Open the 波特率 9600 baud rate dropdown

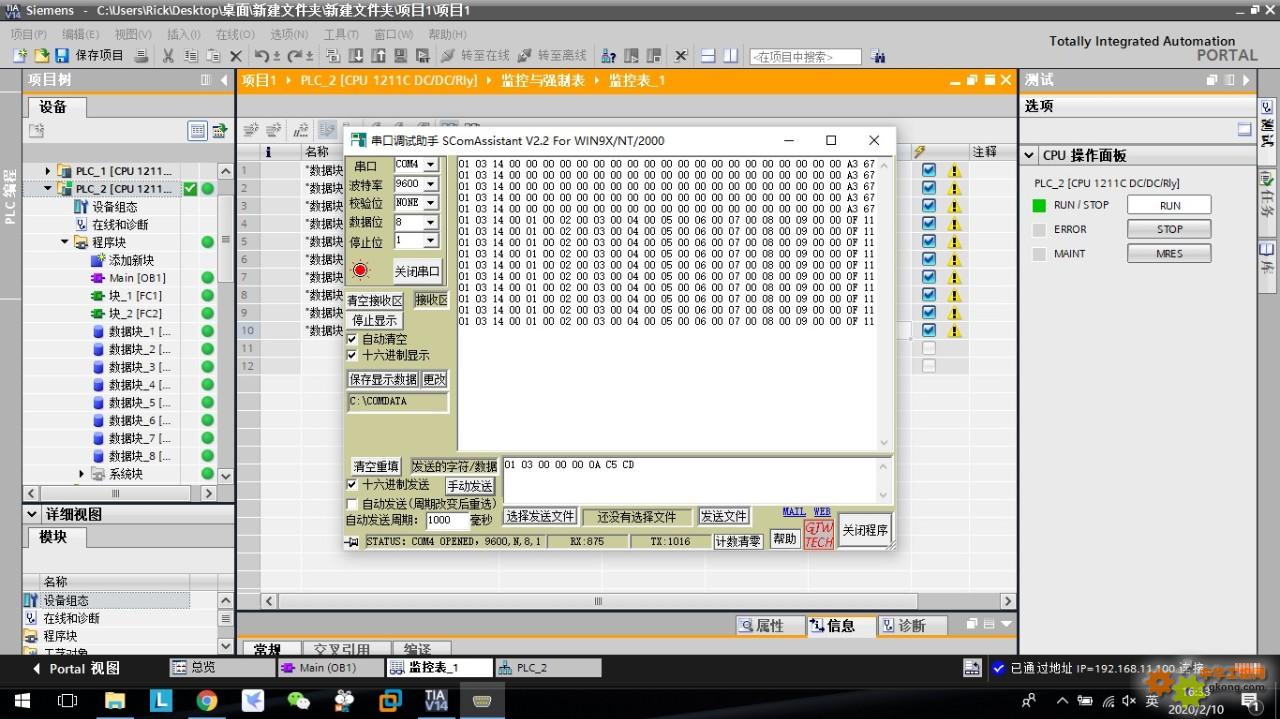431,184
